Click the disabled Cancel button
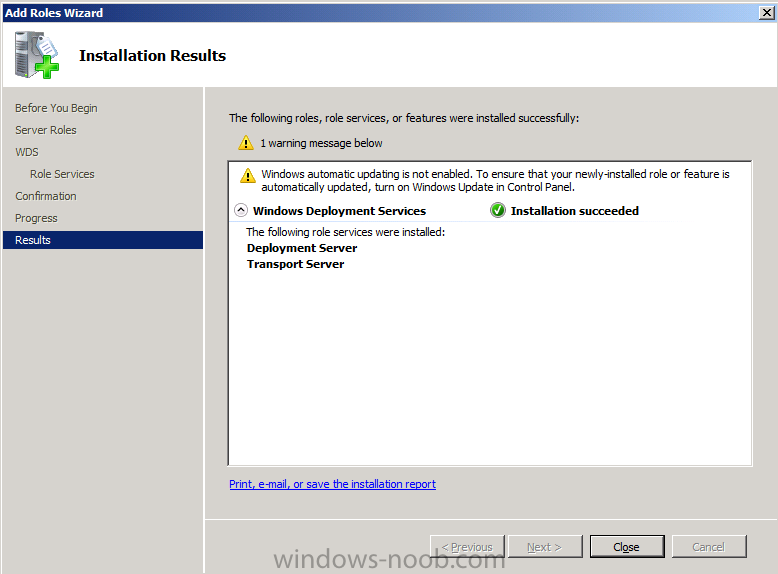The image size is (778, 574). [x=709, y=546]
